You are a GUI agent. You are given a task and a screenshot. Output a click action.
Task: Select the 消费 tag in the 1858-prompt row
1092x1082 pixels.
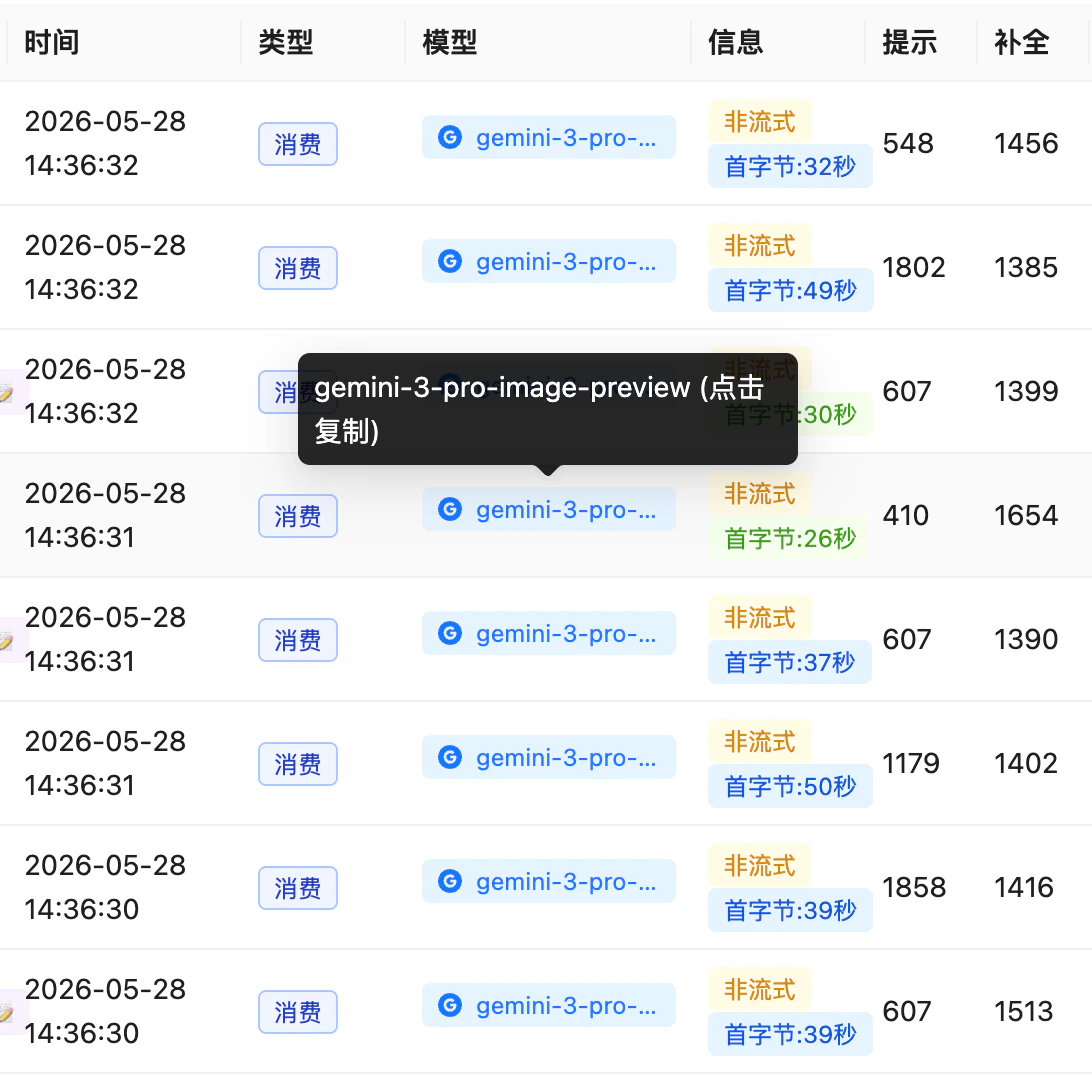pyautogui.click(x=298, y=888)
